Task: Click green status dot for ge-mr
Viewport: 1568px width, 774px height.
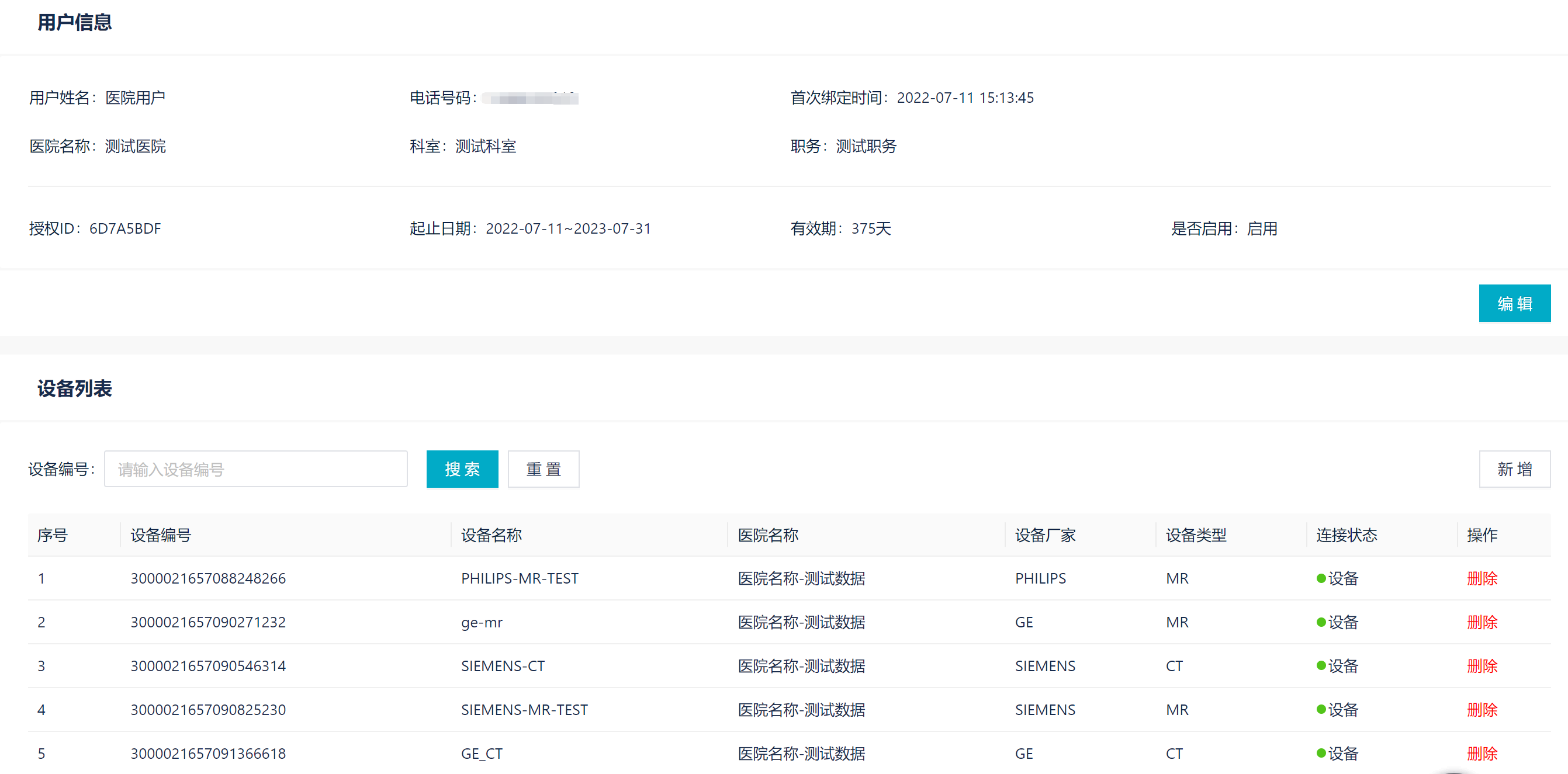Action: pyautogui.click(x=1321, y=622)
